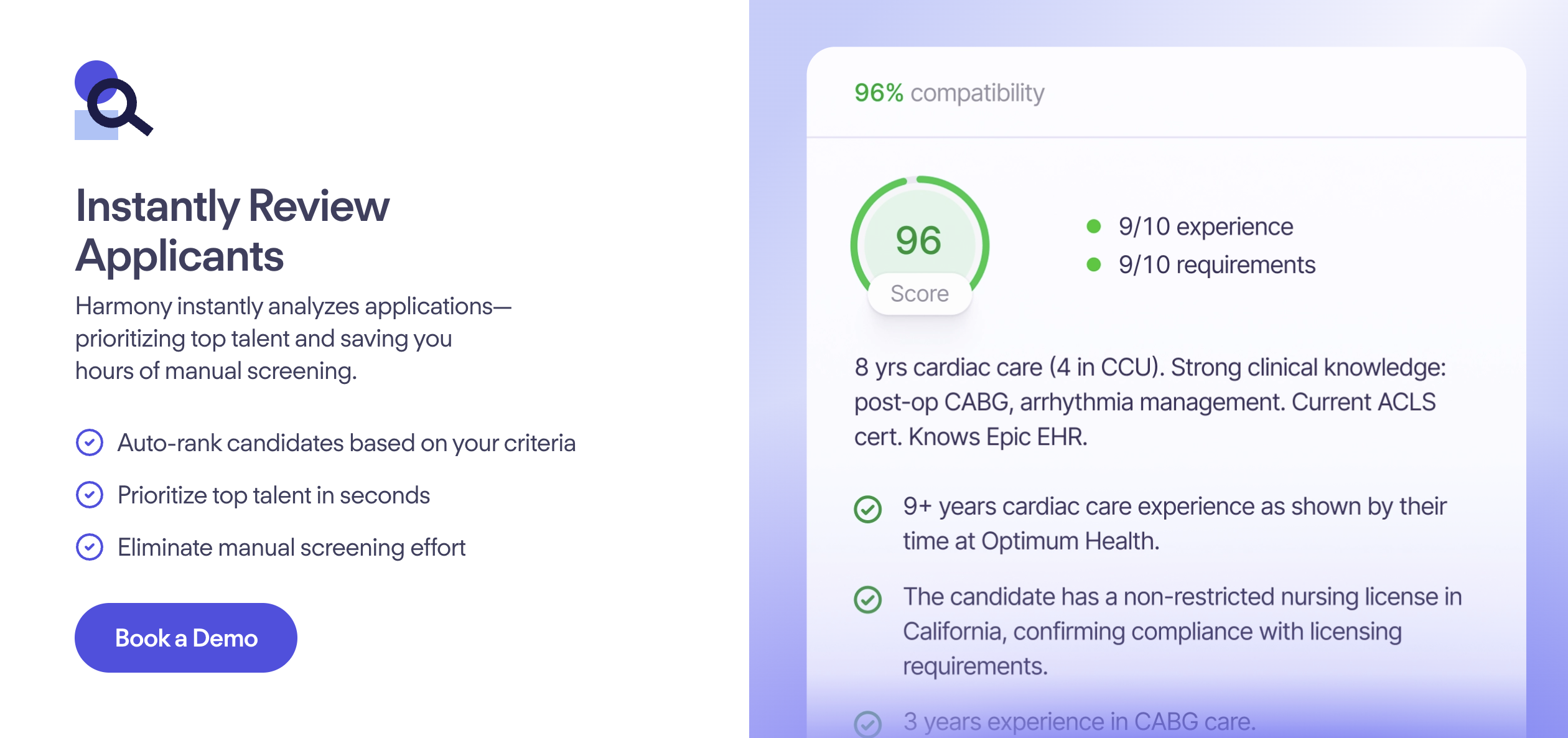The height and width of the screenshot is (738, 1568).
Task: Click the green dot next to 9/10 experience
Action: (x=1093, y=227)
